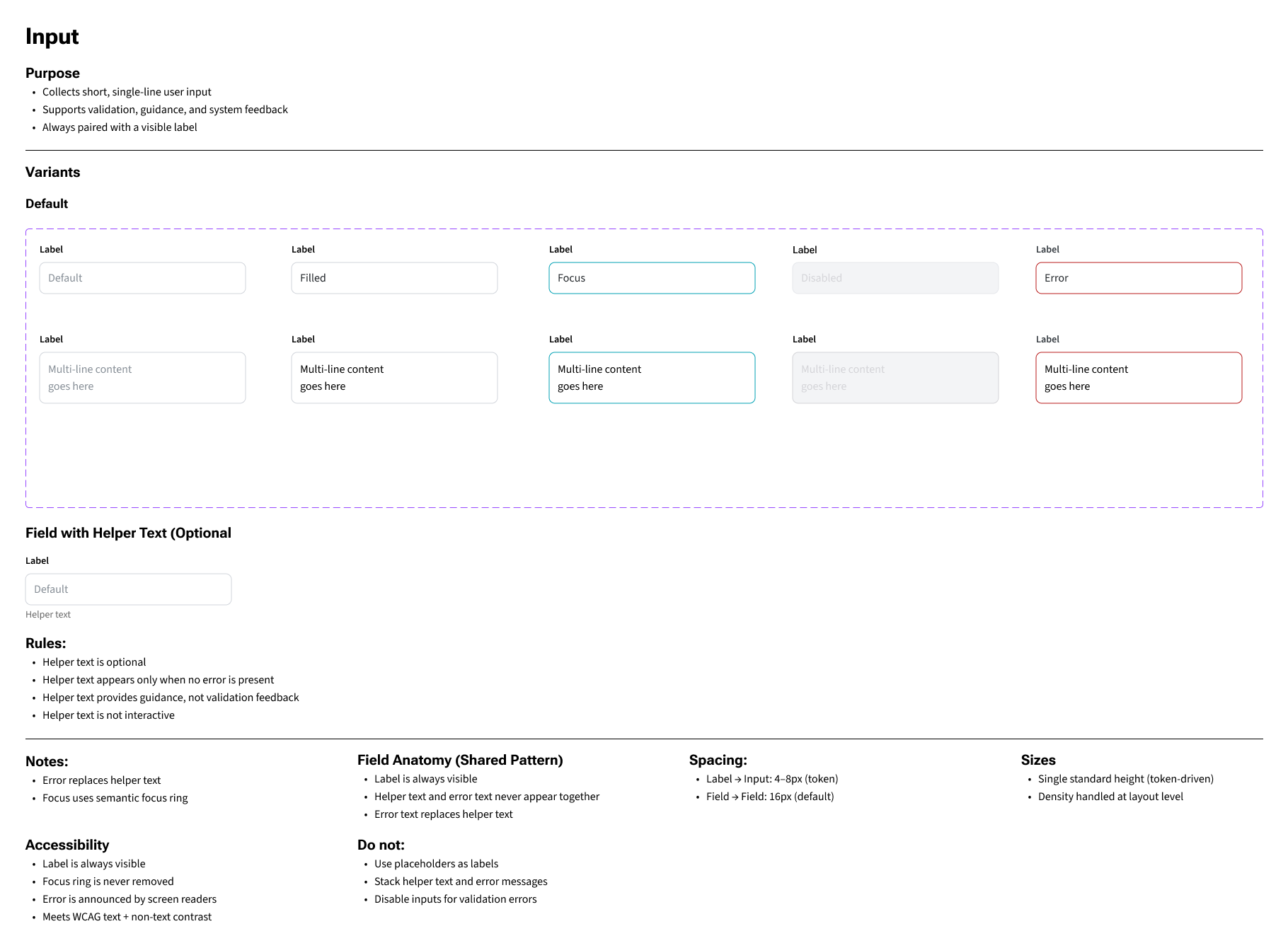
Task: Click the disabled gray multi-line field
Action: 895,378
